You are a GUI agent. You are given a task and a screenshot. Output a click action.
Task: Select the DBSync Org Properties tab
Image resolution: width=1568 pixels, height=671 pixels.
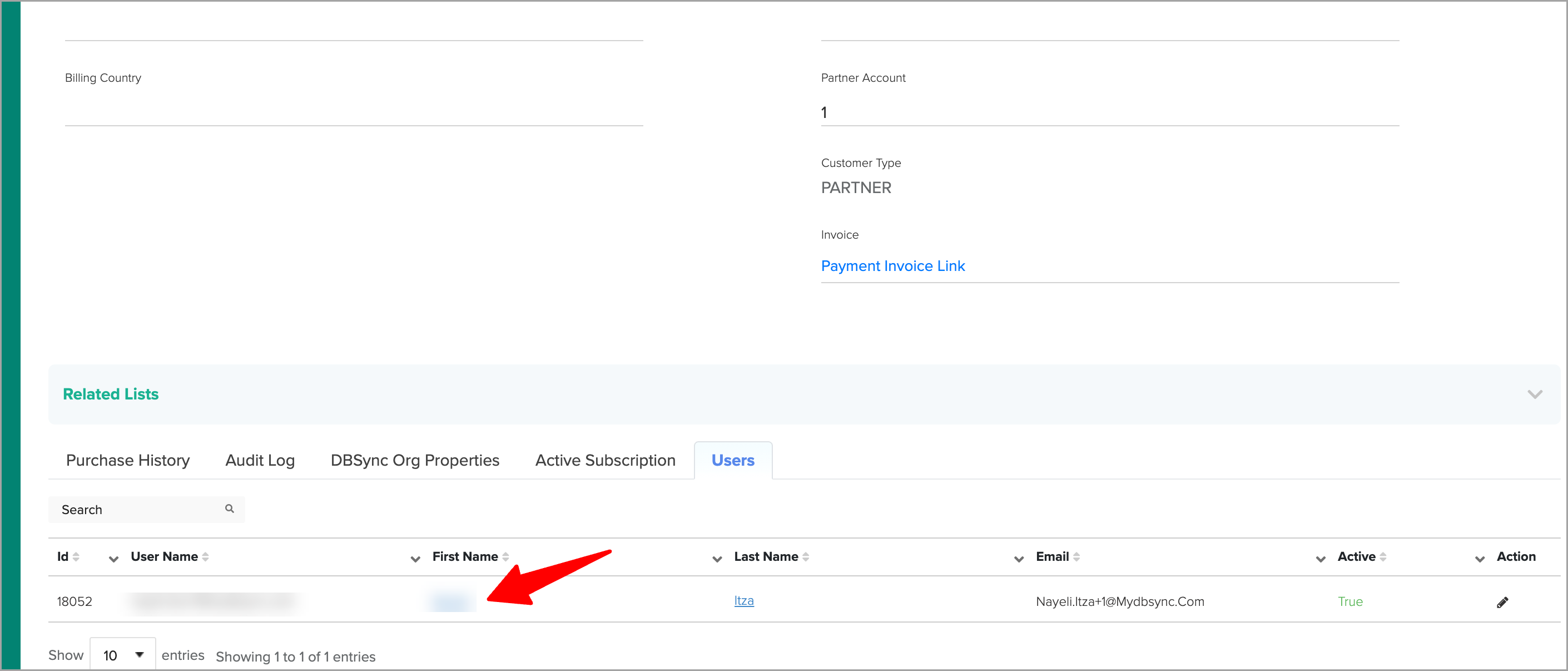(415, 460)
